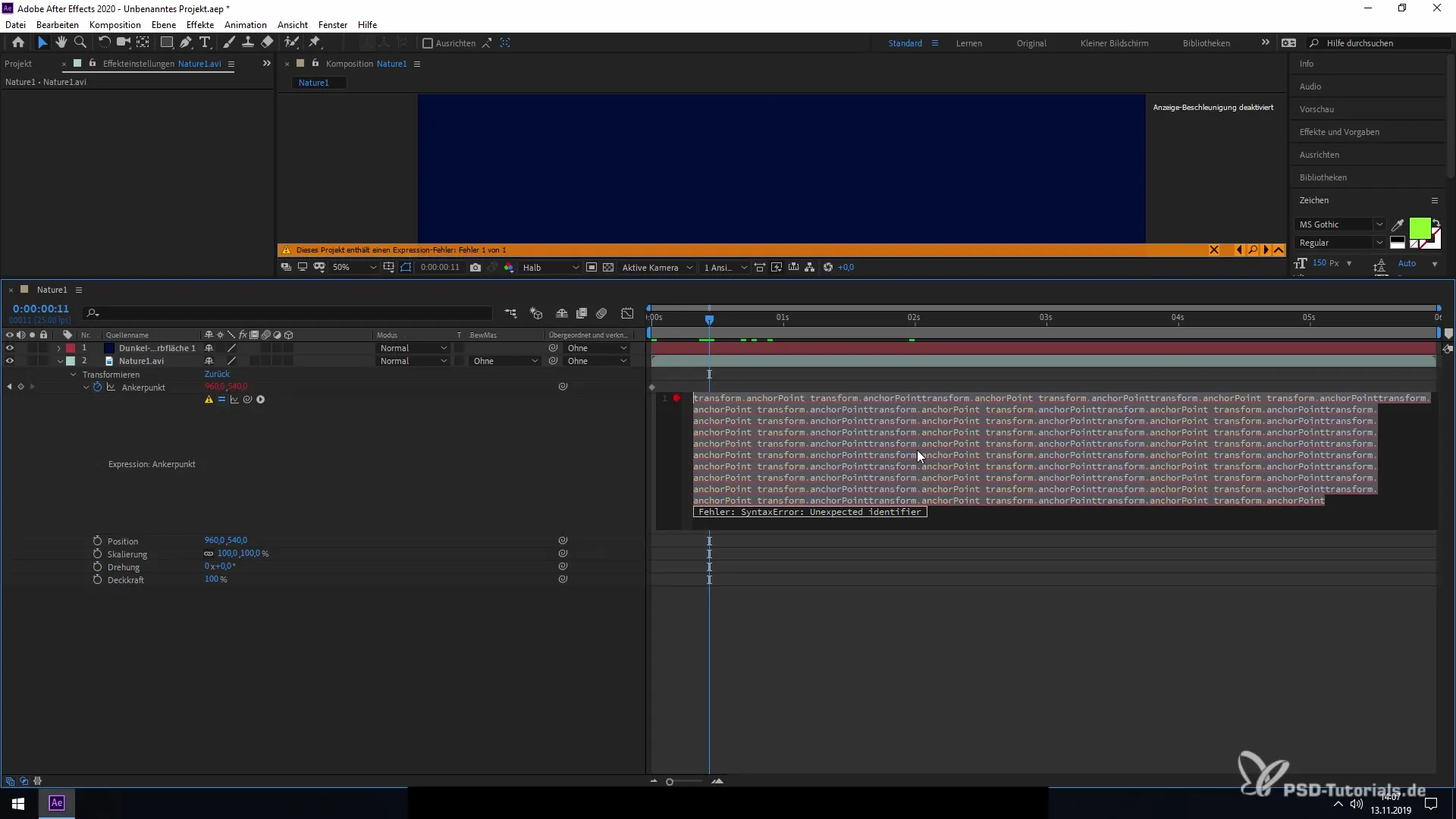Open resolution Halb dropdown
This screenshot has height=819, width=1456.
tap(551, 268)
